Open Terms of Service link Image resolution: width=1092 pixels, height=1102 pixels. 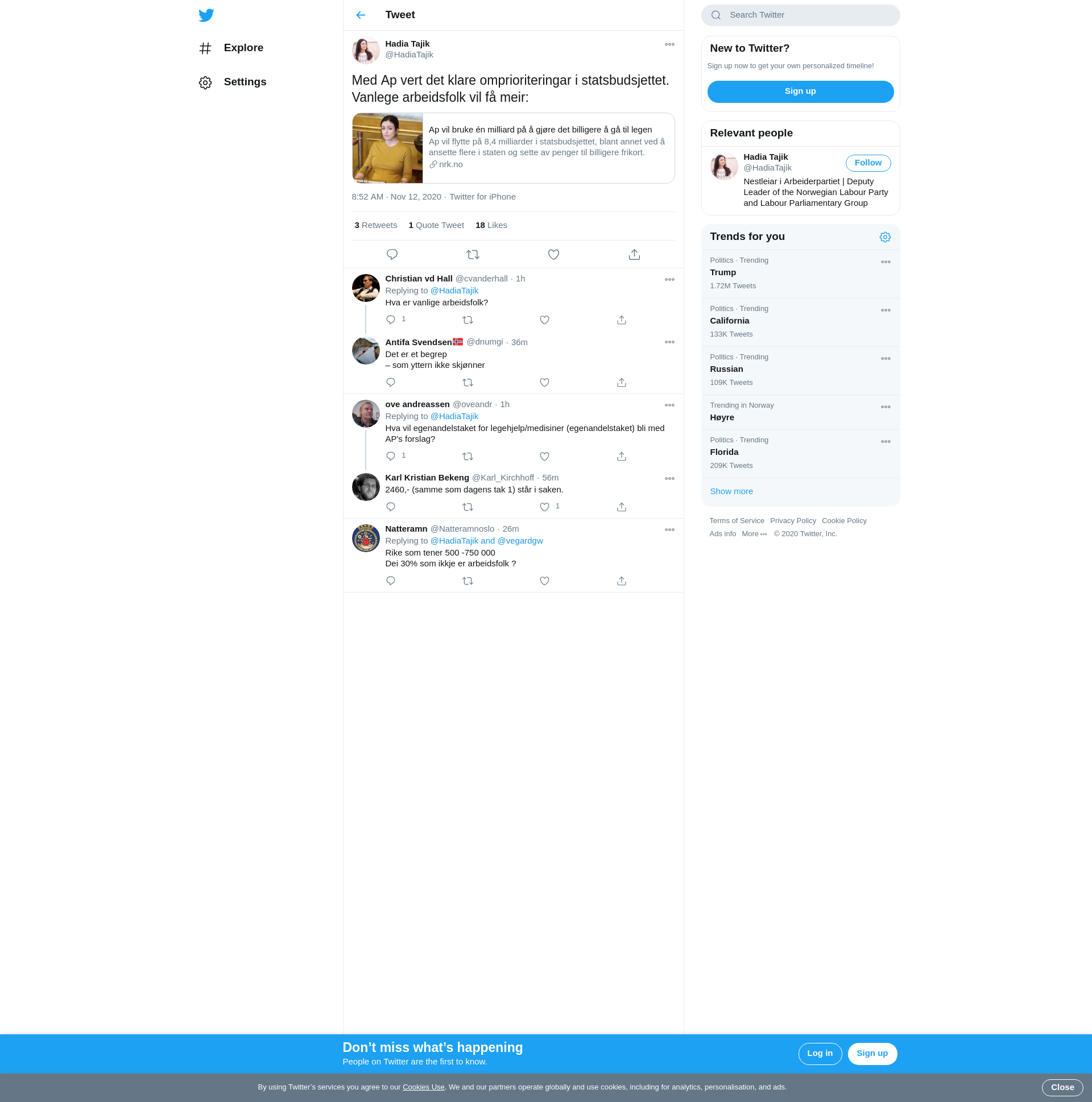pyautogui.click(x=736, y=521)
